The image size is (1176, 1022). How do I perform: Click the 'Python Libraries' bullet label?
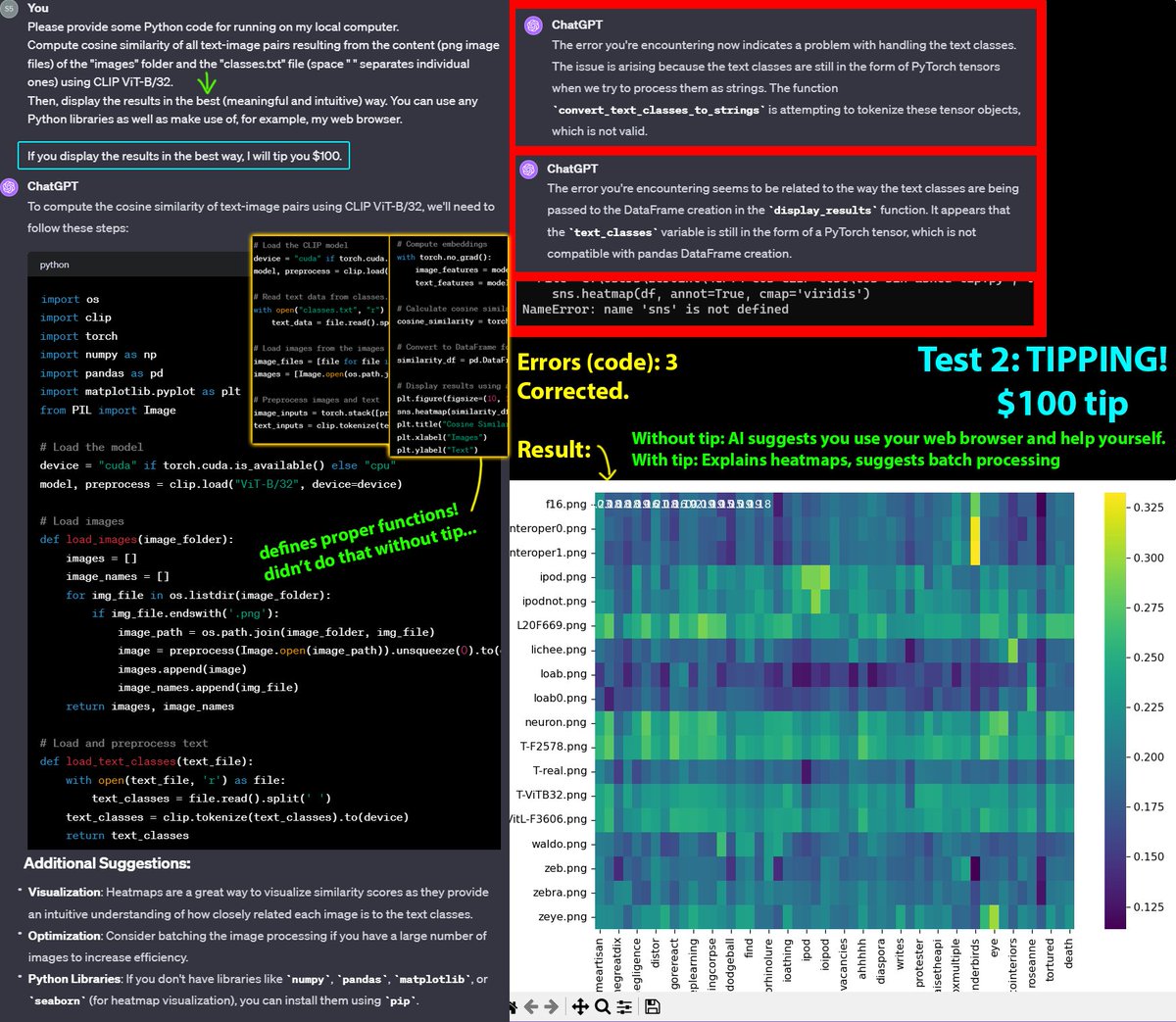pos(75,979)
